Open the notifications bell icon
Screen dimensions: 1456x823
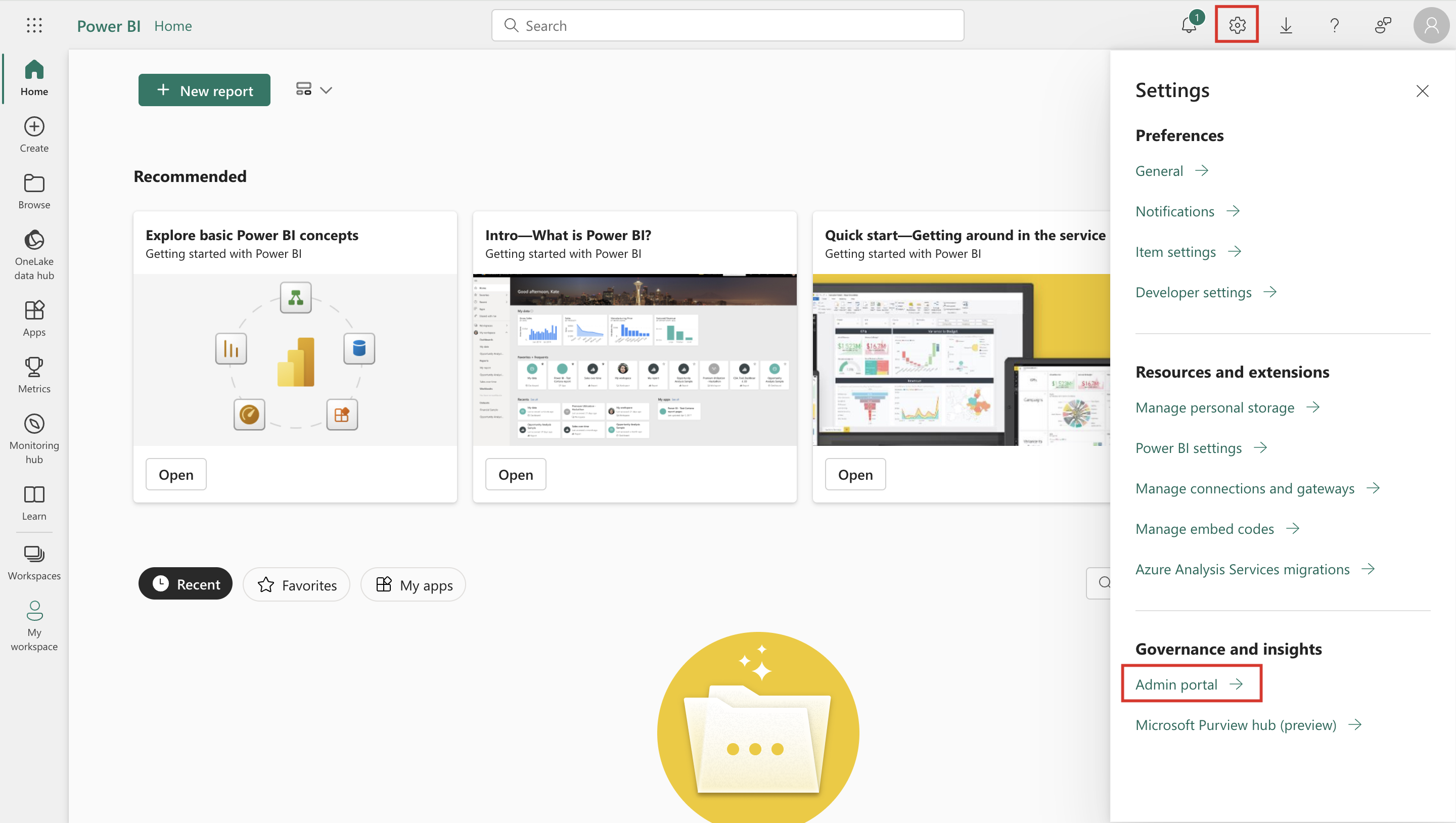(x=1189, y=25)
